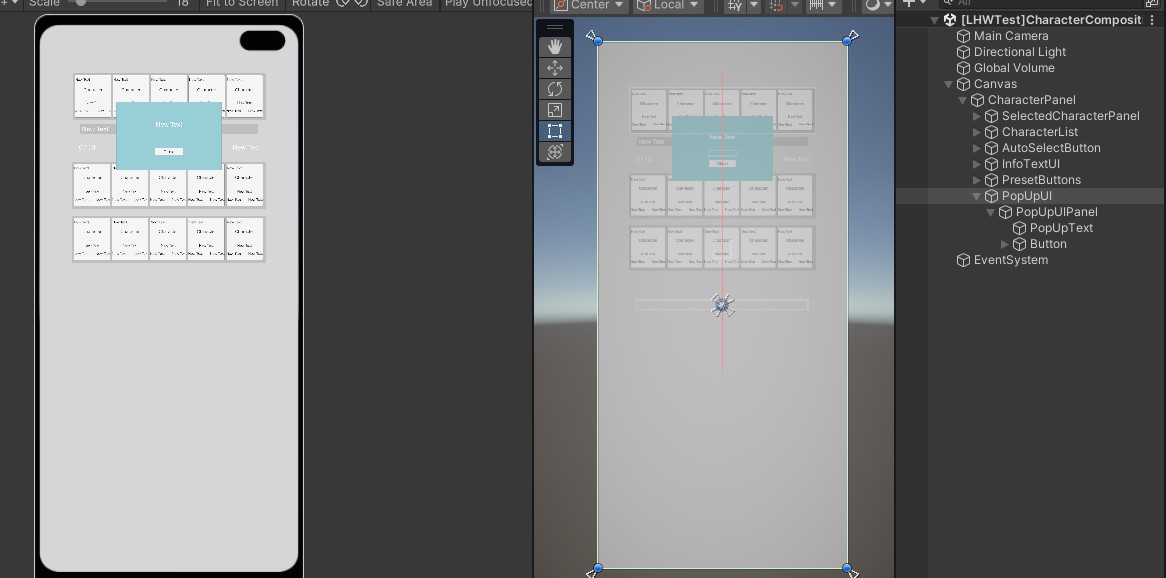The width and height of the screenshot is (1166, 578).
Task: Click the Main Camera cube icon
Action: [x=963, y=36]
